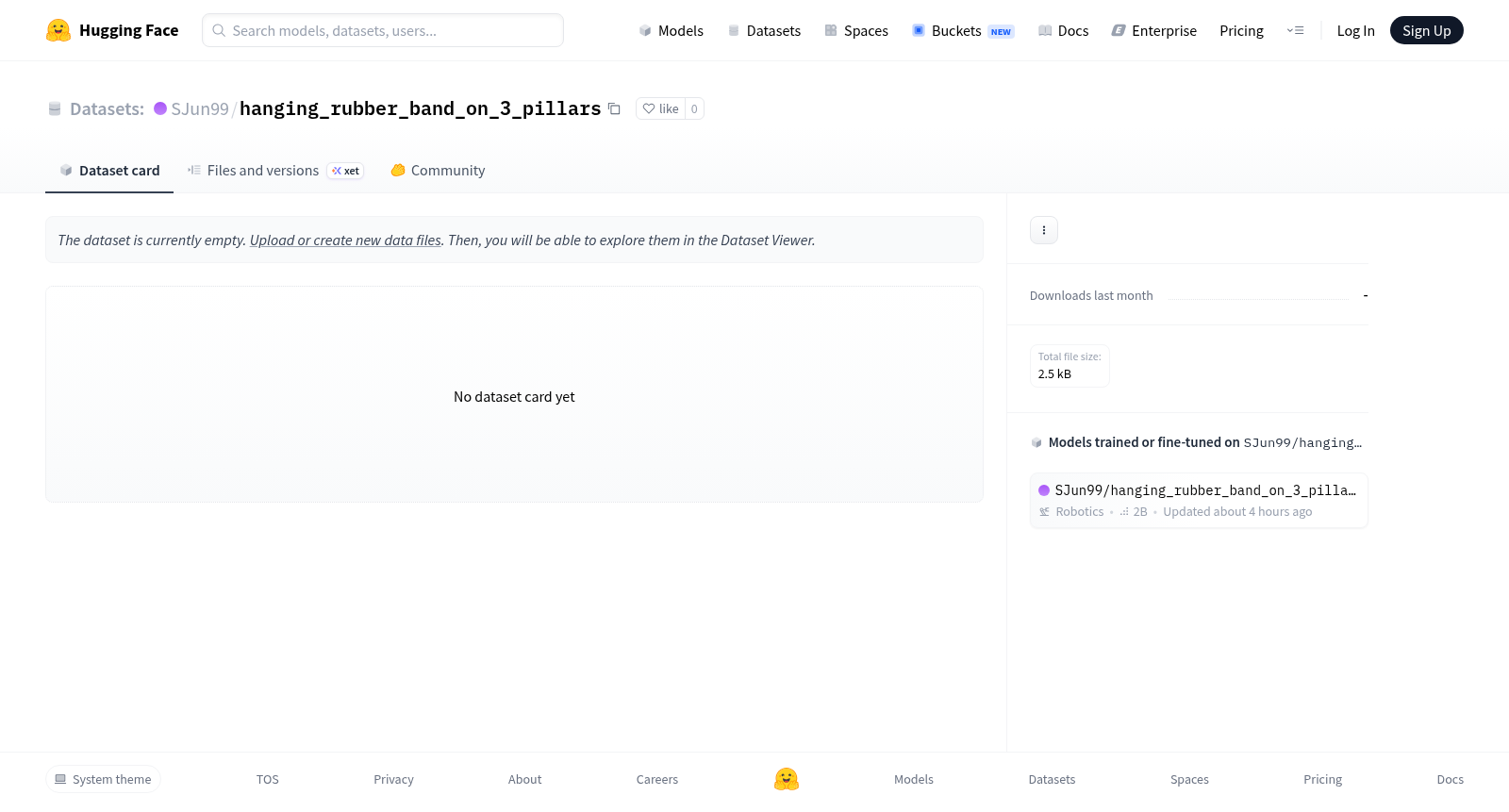
Task: Go to Pricing in the top navigation
Action: (x=1241, y=30)
